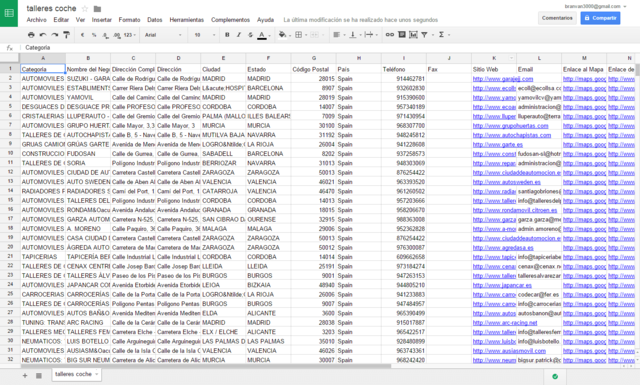Viewport: 640px width, 385px height.
Task: Open the talleres coche sheet tab arrow
Action: pyautogui.click(x=97, y=374)
